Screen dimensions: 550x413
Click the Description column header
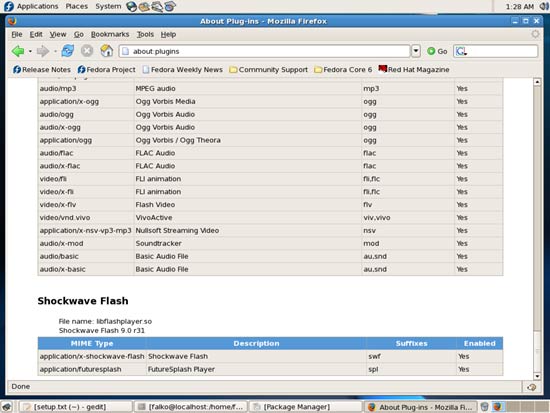click(256, 343)
